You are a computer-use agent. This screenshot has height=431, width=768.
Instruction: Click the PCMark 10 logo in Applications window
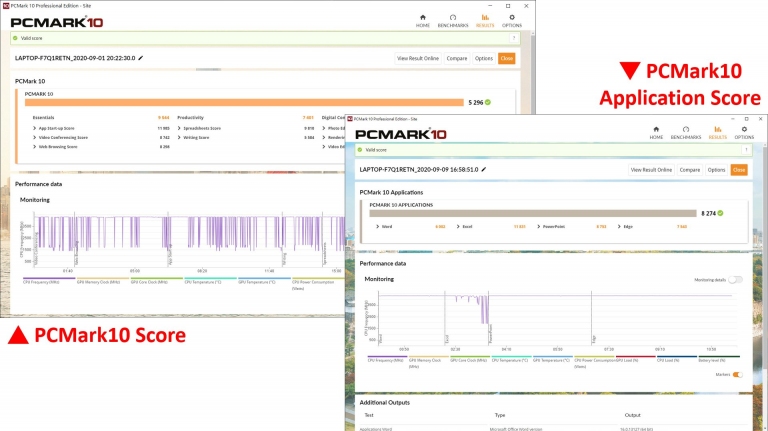coord(401,134)
